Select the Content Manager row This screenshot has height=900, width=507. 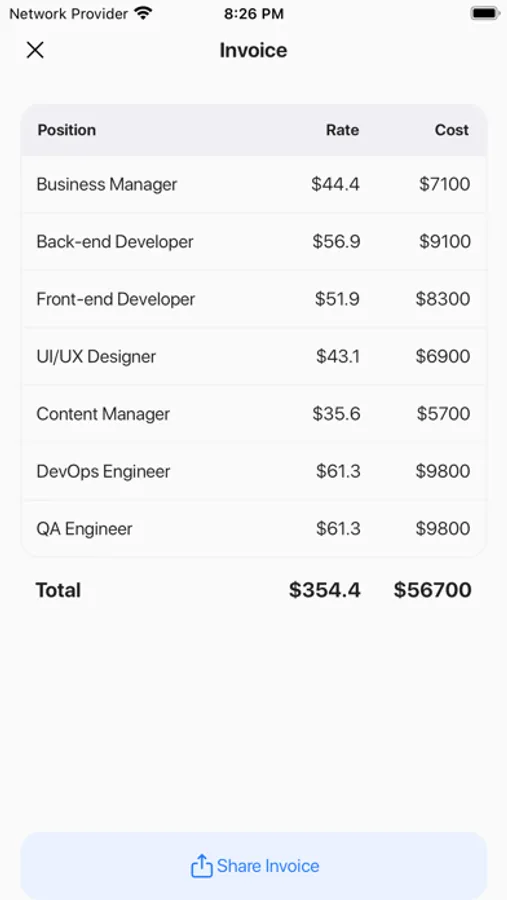point(254,414)
